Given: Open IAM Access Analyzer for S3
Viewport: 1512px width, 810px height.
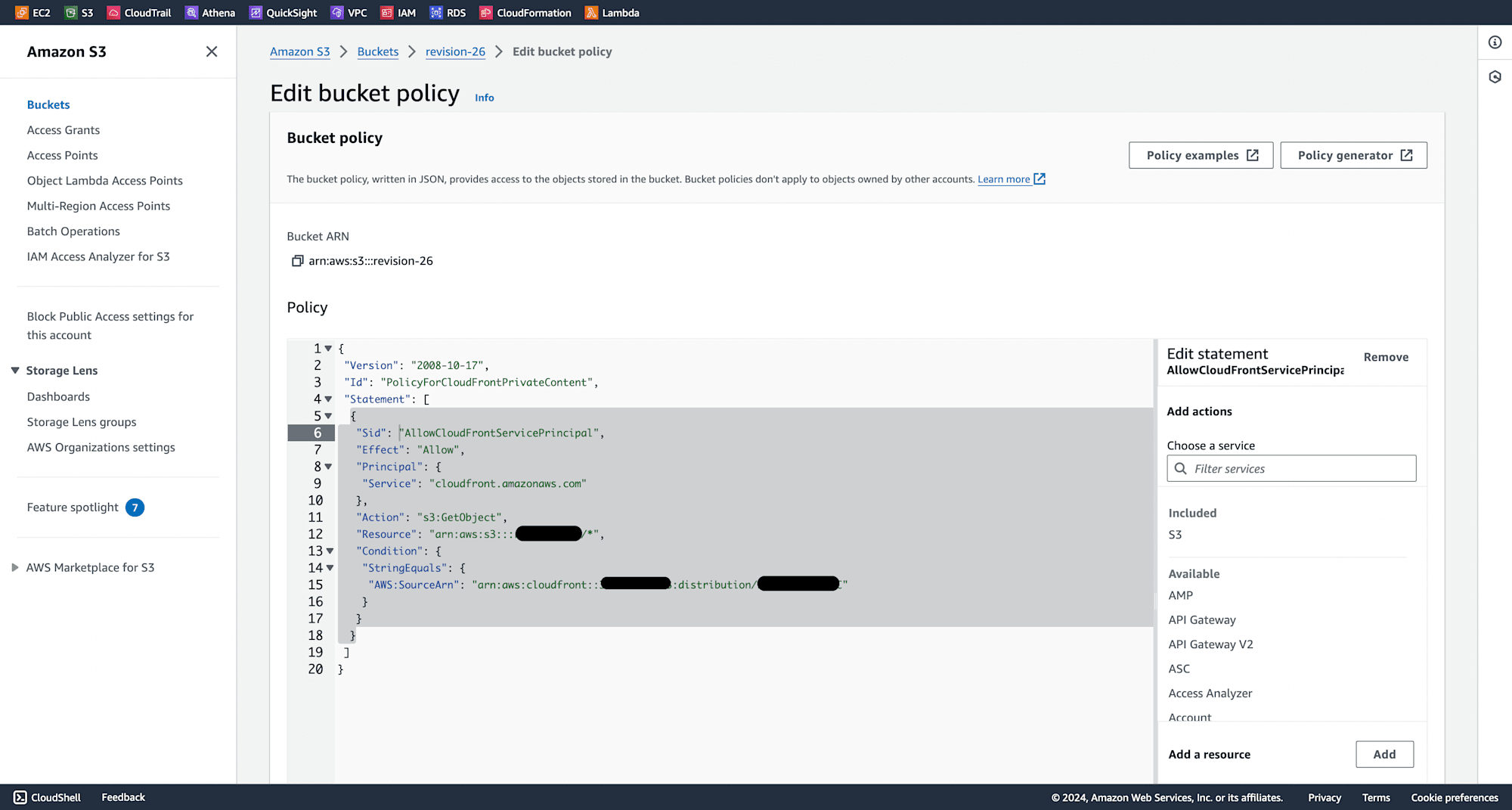Looking at the screenshot, I should [x=98, y=256].
